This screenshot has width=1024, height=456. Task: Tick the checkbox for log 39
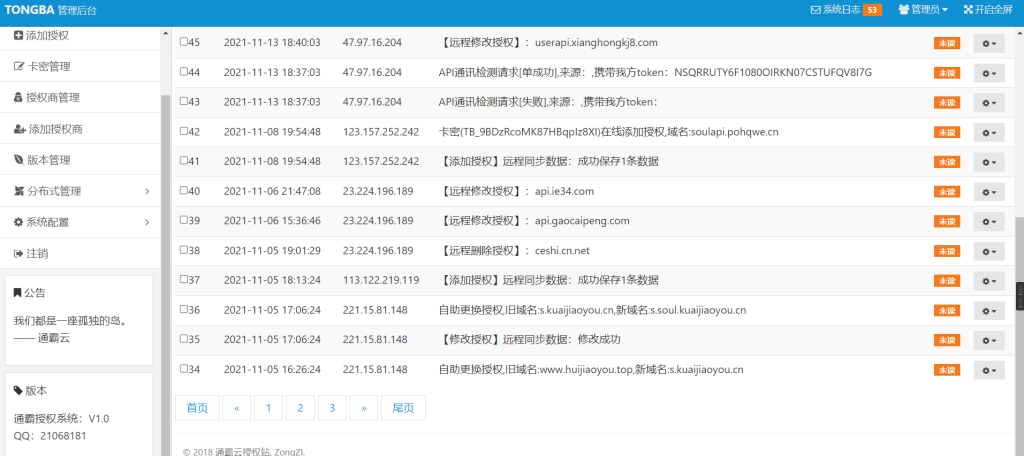click(x=184, y=220)
